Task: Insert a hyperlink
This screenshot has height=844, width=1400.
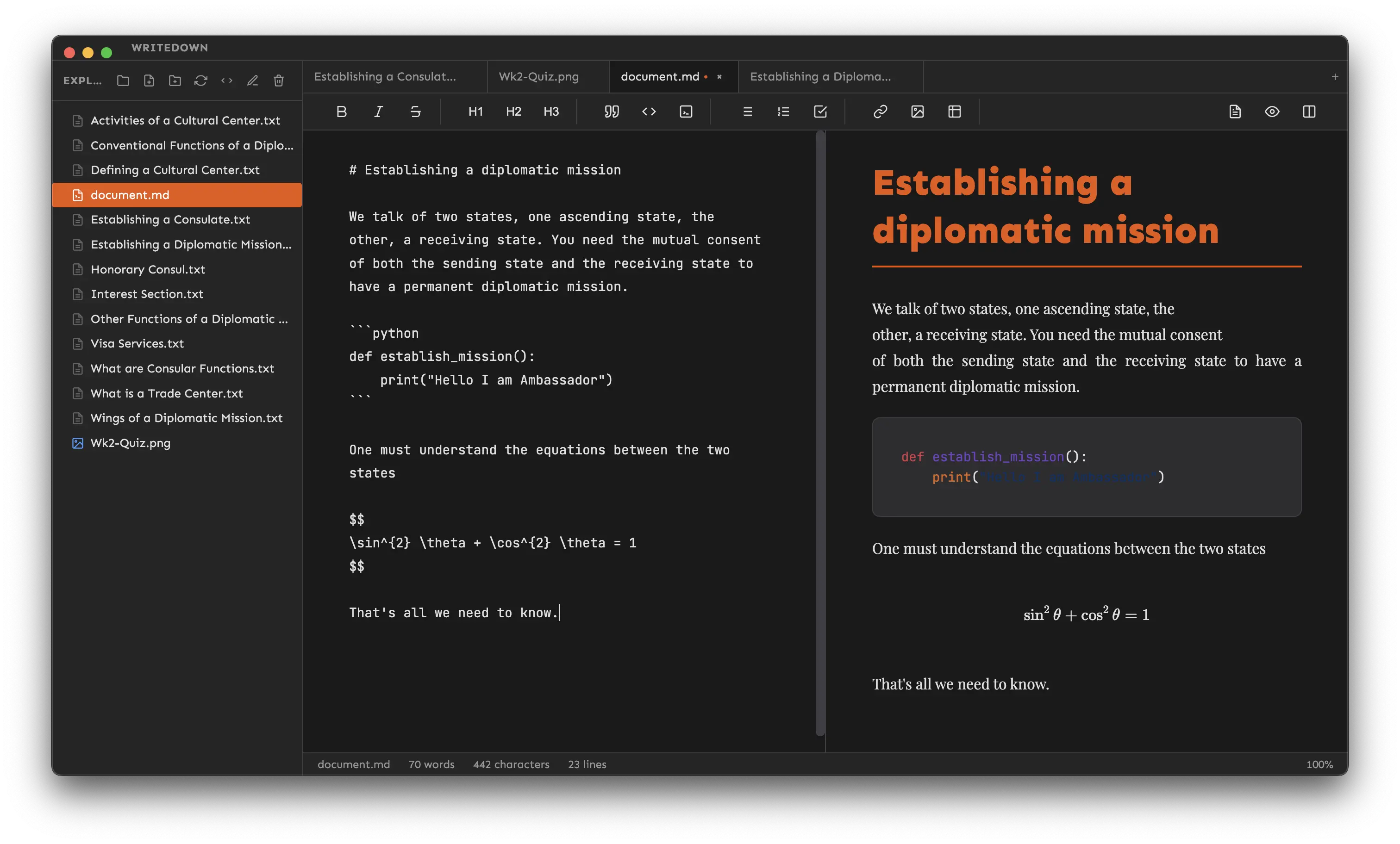Action: pyautogui.click(x=880, y=112)
